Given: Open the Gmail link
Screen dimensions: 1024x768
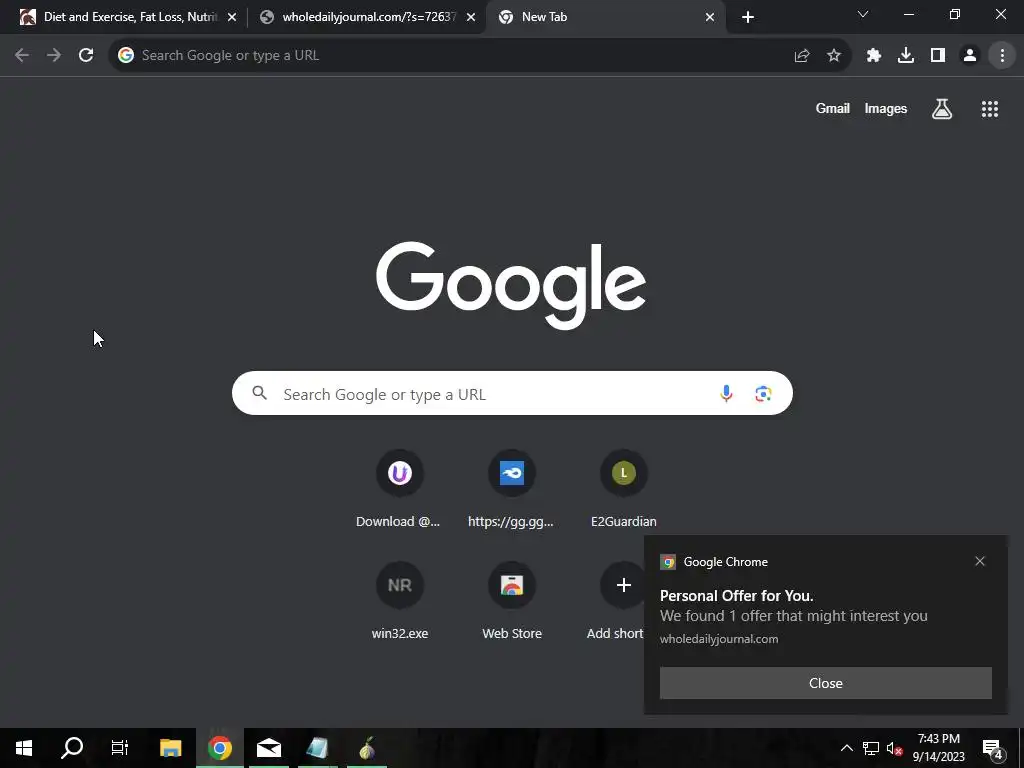Looking at the screenshot, I should pyautogui.click(x=832, y=108).
